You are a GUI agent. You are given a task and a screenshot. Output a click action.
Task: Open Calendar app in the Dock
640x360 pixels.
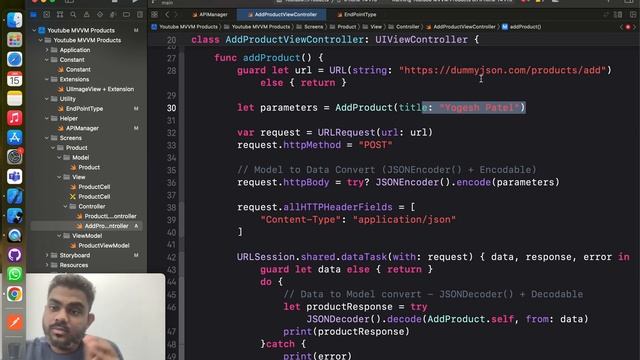click(x=14, y=79)
